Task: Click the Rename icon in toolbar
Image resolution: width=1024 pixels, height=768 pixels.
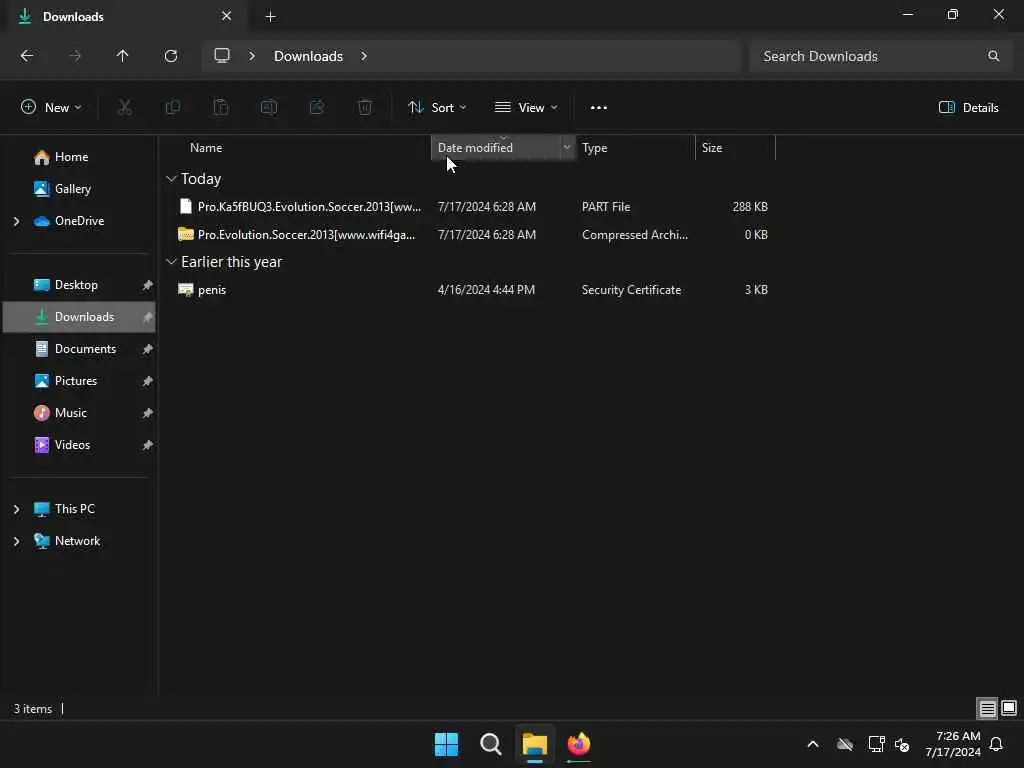Action: [269, 107]
